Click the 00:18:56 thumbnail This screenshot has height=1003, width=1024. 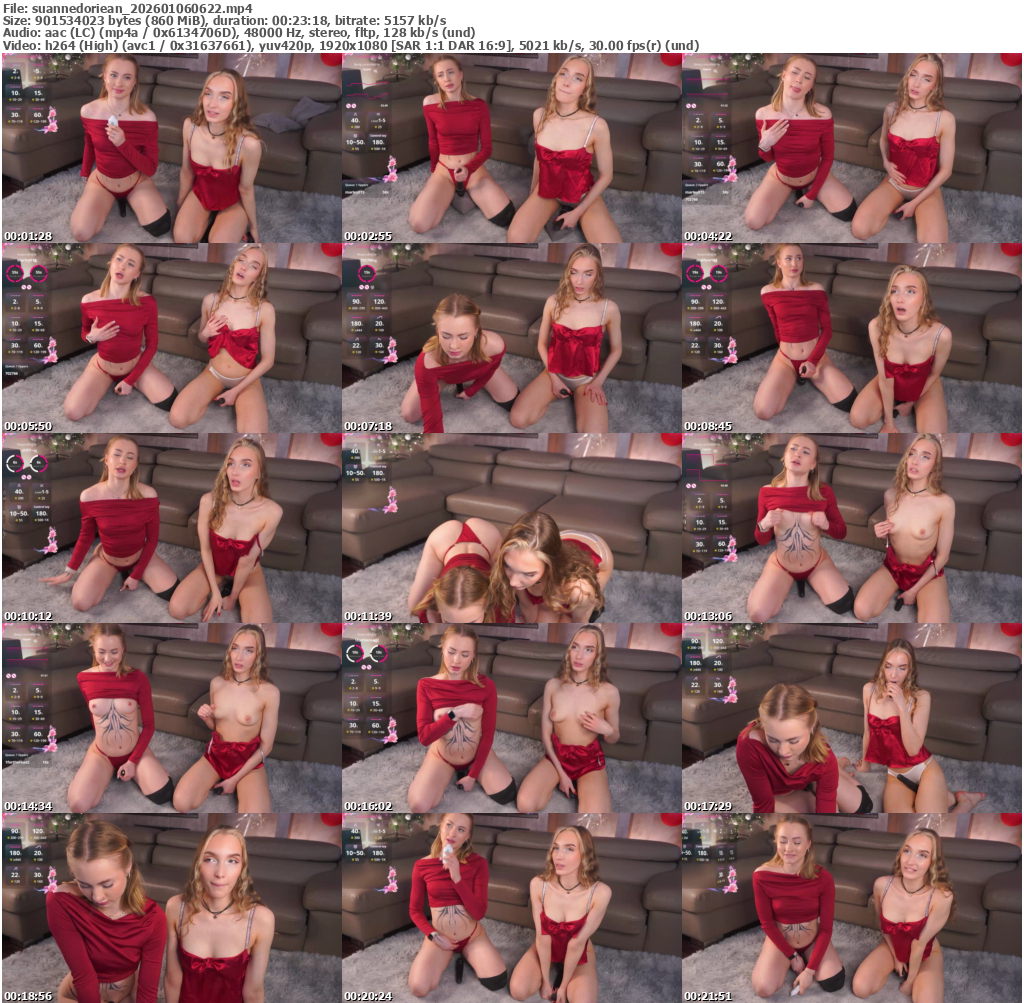171,908
